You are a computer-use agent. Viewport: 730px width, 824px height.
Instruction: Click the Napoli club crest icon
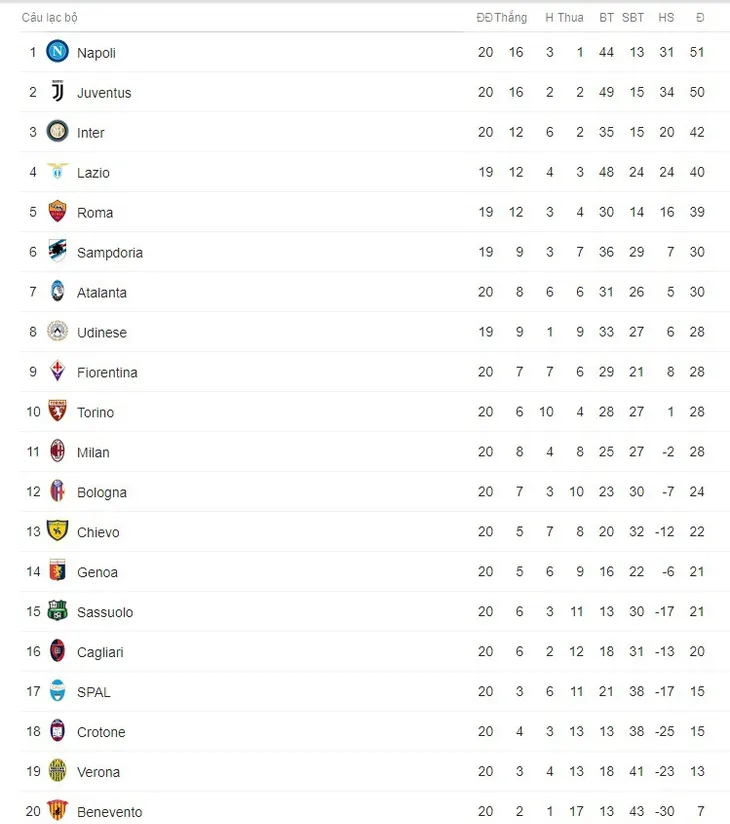pos(58,52)
